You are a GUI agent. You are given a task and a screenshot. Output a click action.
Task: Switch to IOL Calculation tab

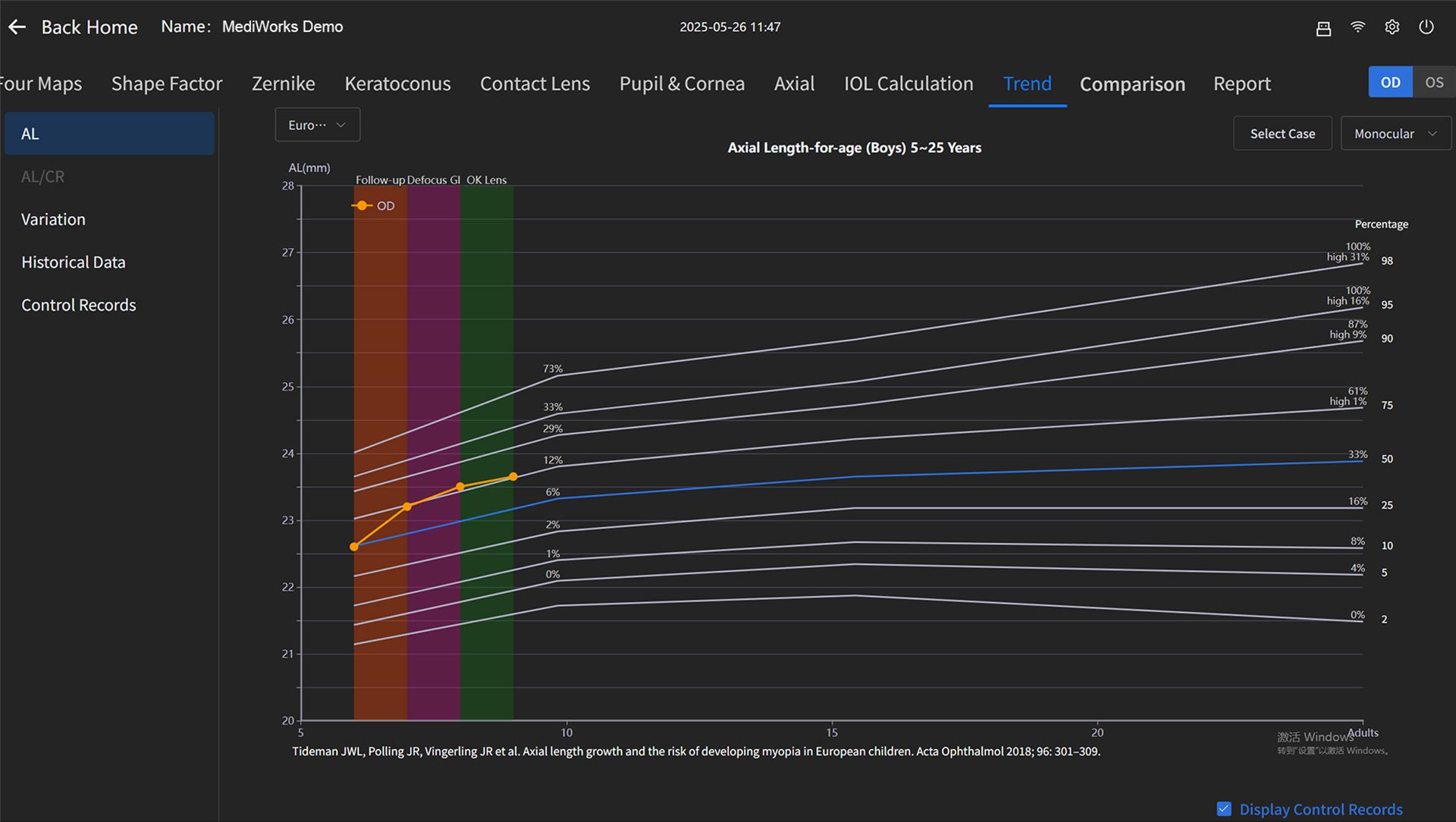[x=908, y=84]
